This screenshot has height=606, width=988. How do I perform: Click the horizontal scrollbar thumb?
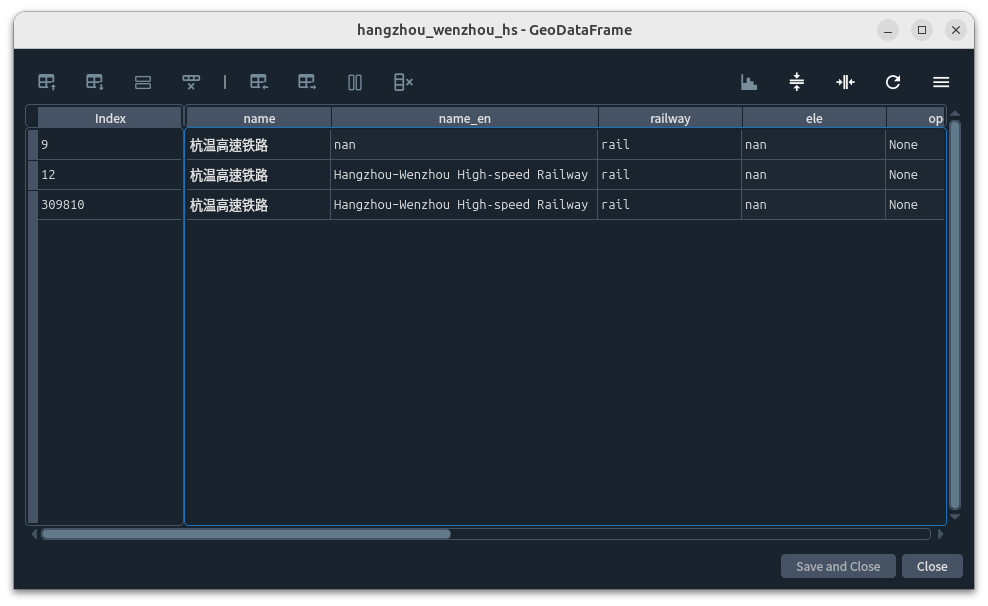pos(246,534)
